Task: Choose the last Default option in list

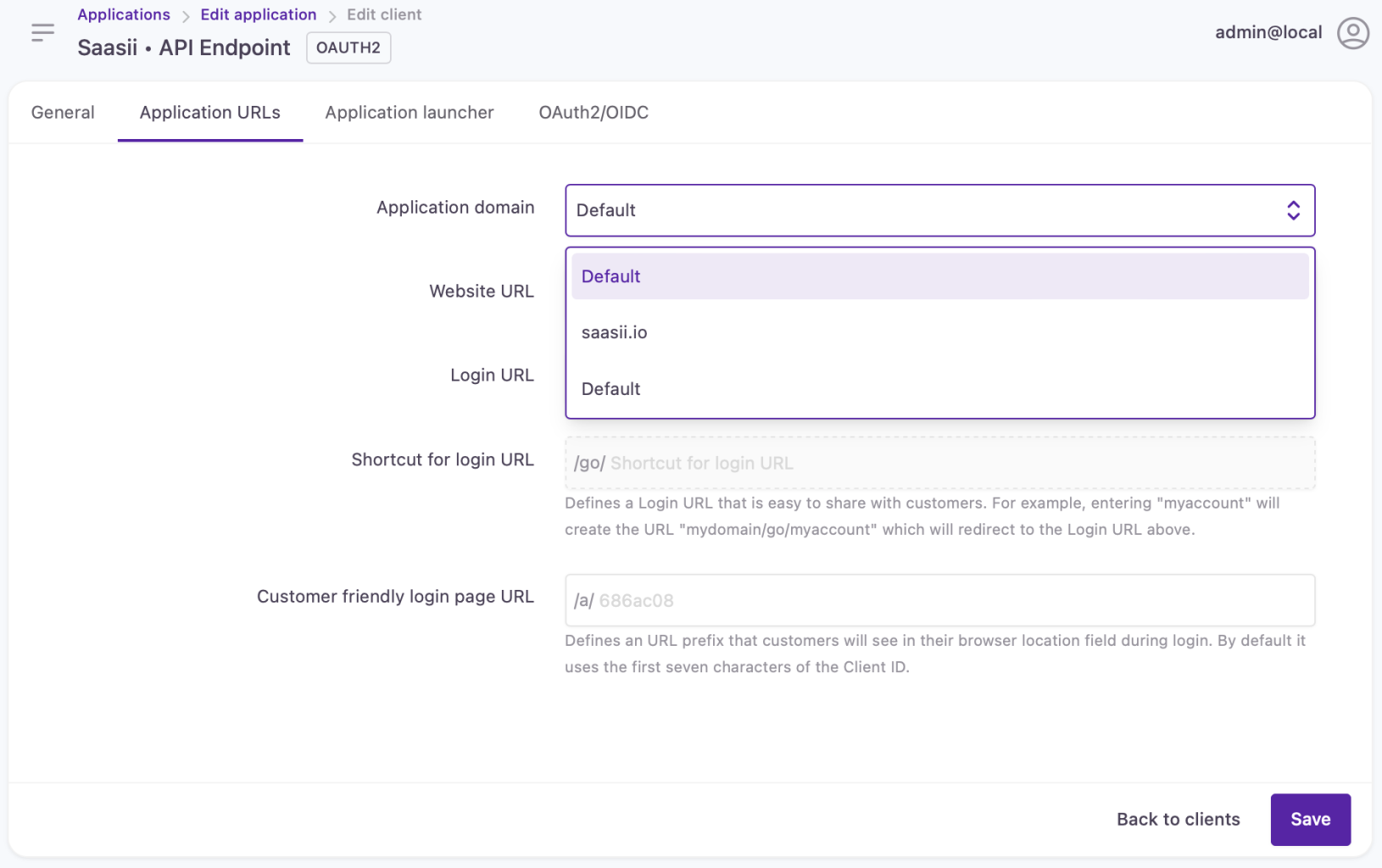Action: tap(939, 389)
